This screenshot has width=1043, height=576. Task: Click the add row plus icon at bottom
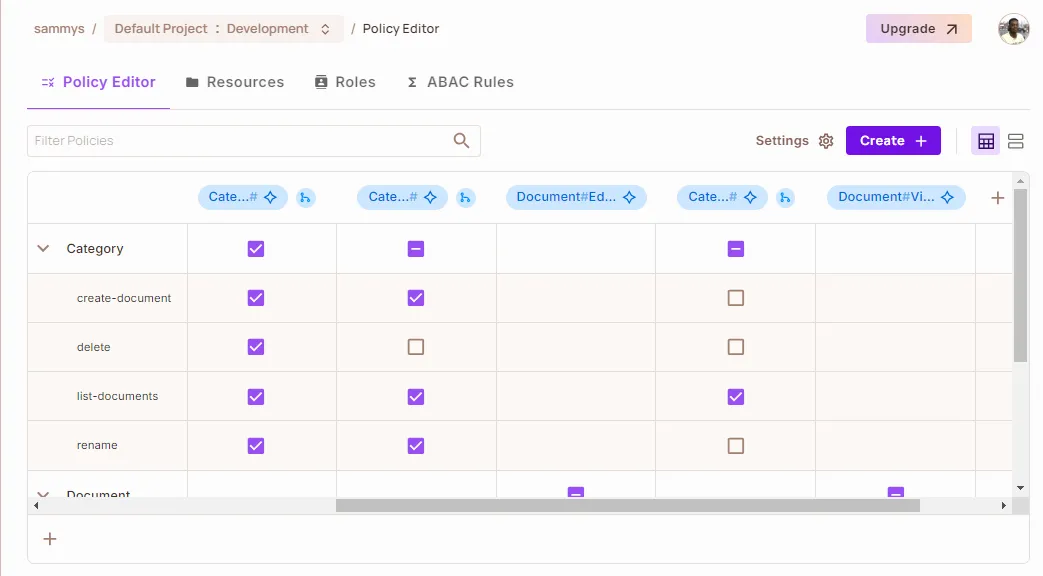[50, 539]
